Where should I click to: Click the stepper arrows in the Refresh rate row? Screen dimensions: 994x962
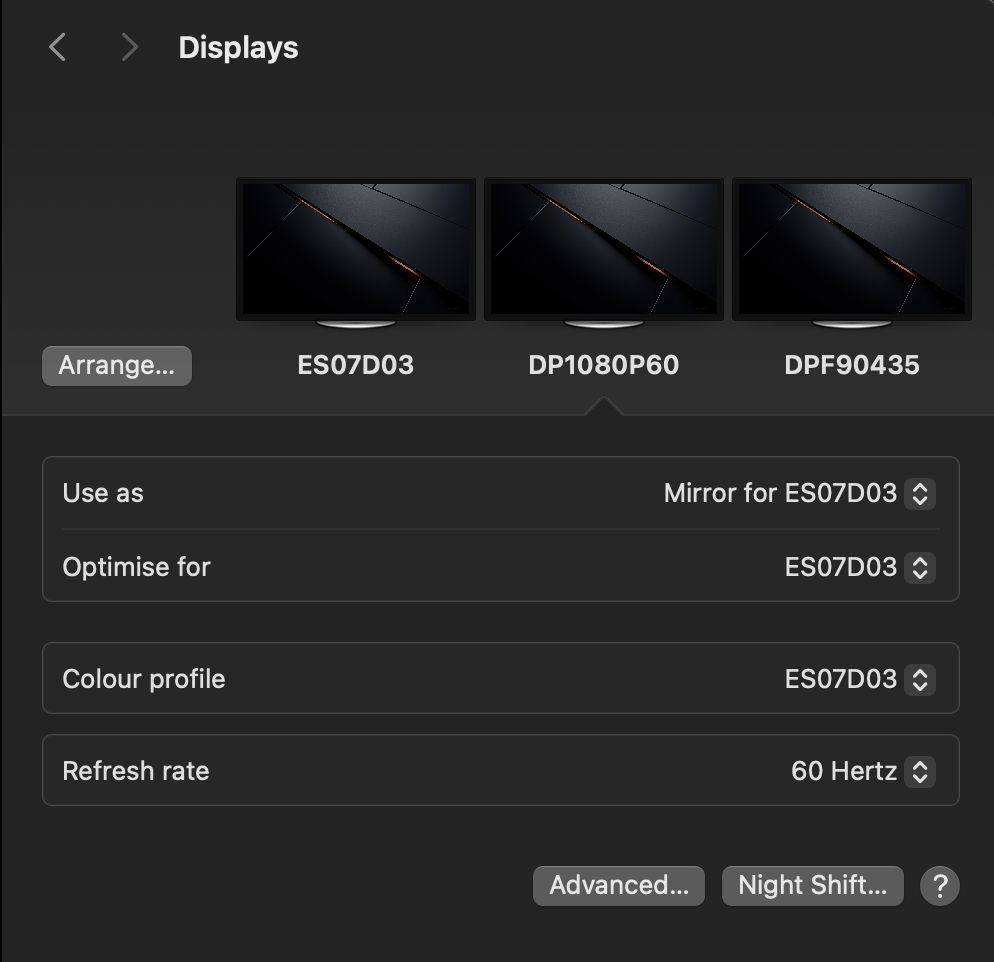[919, 771]
